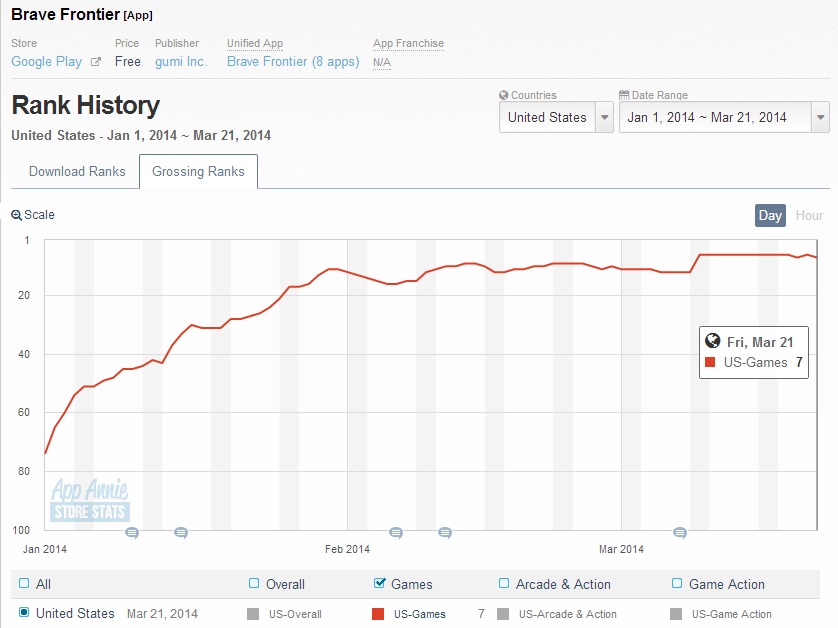Click the US-Arcade & Action gray swatch

(503, 614)
